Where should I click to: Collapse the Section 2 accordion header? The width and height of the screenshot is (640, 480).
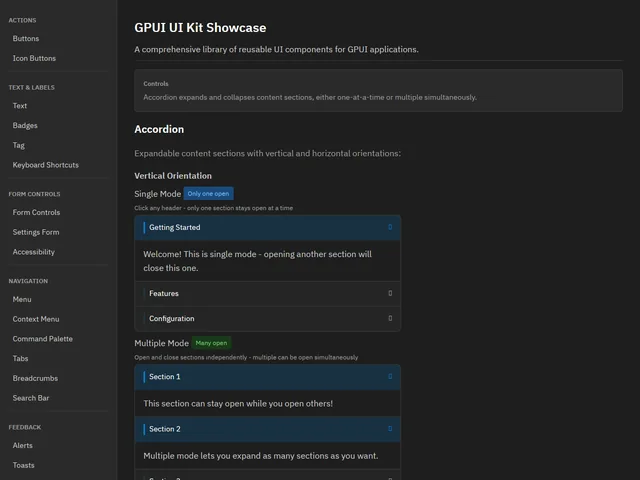[x=267, y=429]
